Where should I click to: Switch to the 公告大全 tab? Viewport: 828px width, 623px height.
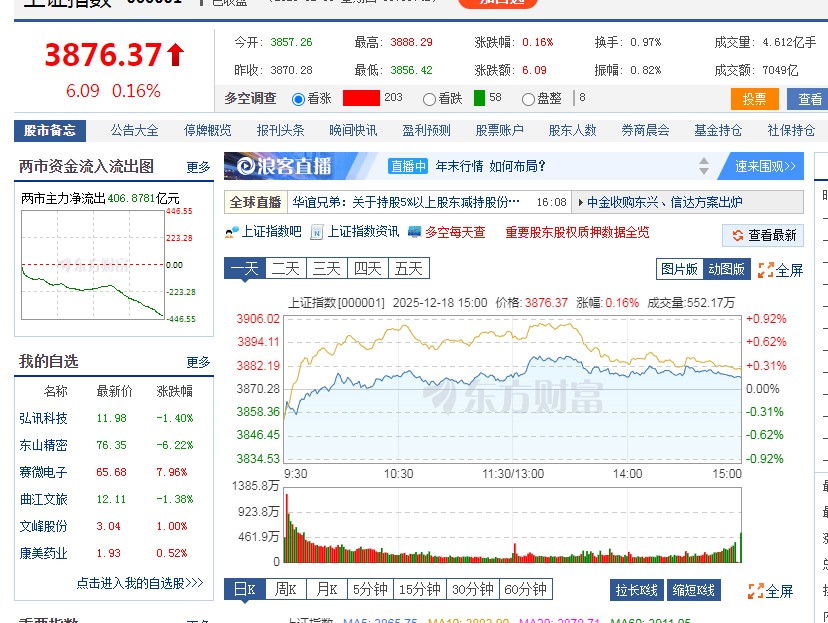click(x=131, y=129)
